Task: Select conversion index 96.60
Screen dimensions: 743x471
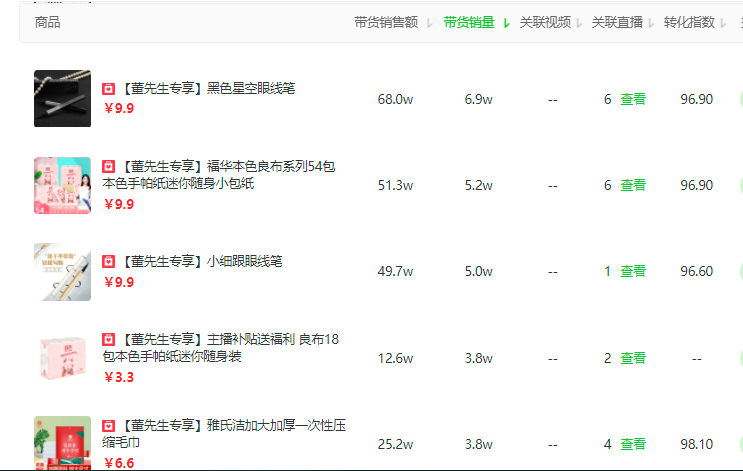Action: (x=697, y=272)
